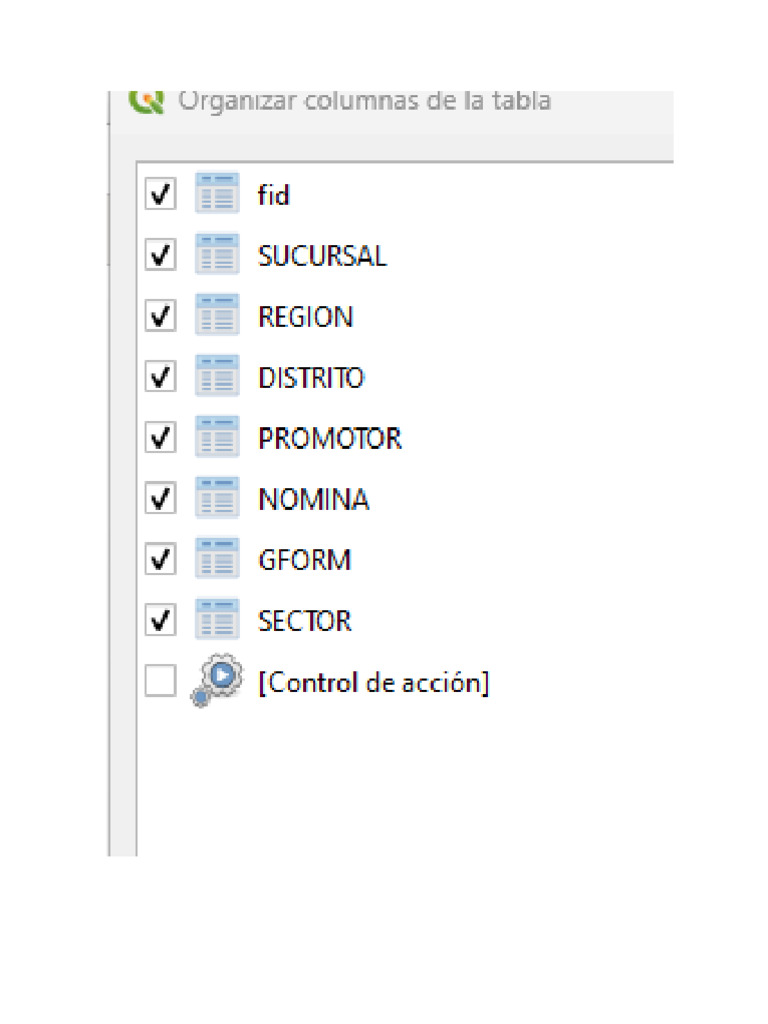This screenshot has width=768, height=1024.
Task: Click the table icon beside SECTOR
Action: click(x=217, y=621)
